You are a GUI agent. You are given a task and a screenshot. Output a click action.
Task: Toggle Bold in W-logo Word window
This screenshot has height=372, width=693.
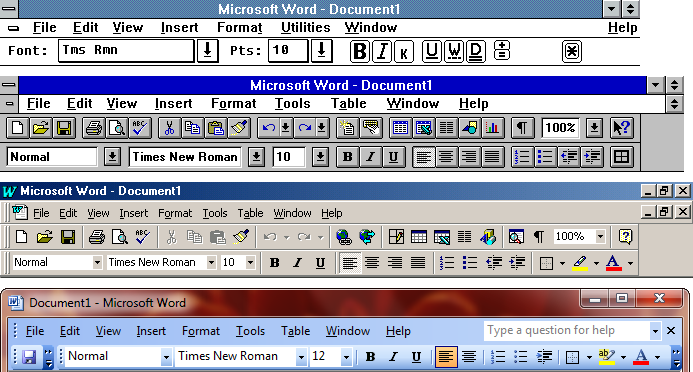click(274, 263)
